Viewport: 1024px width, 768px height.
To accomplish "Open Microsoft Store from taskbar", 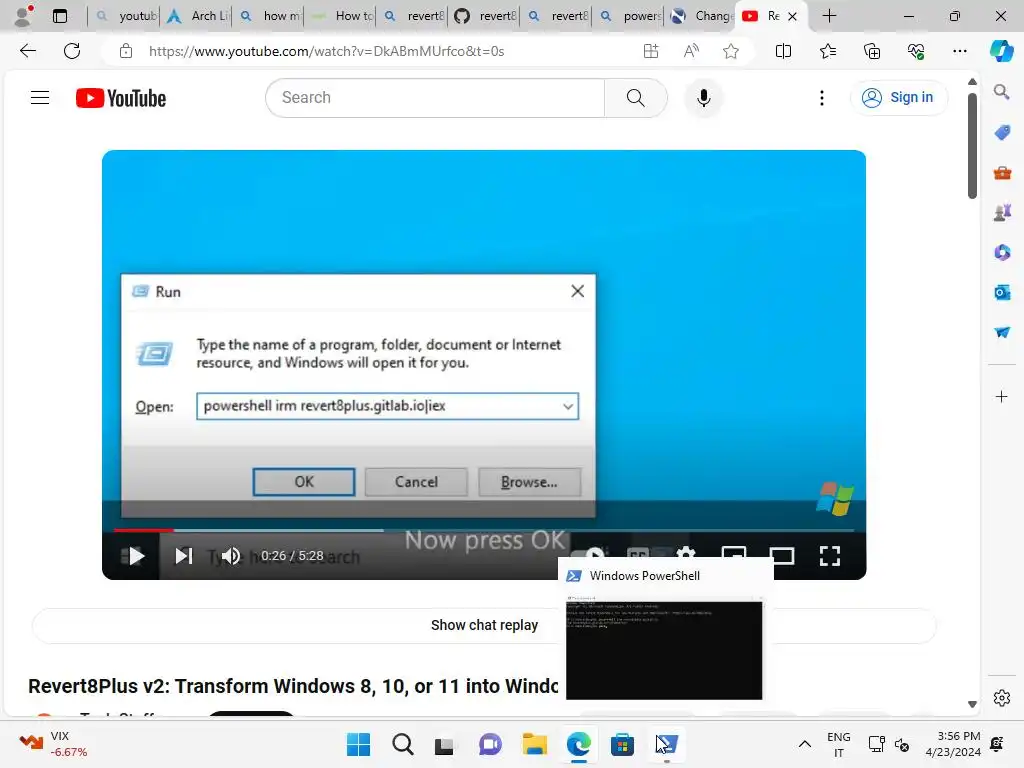I will click(x=622, y=744).
